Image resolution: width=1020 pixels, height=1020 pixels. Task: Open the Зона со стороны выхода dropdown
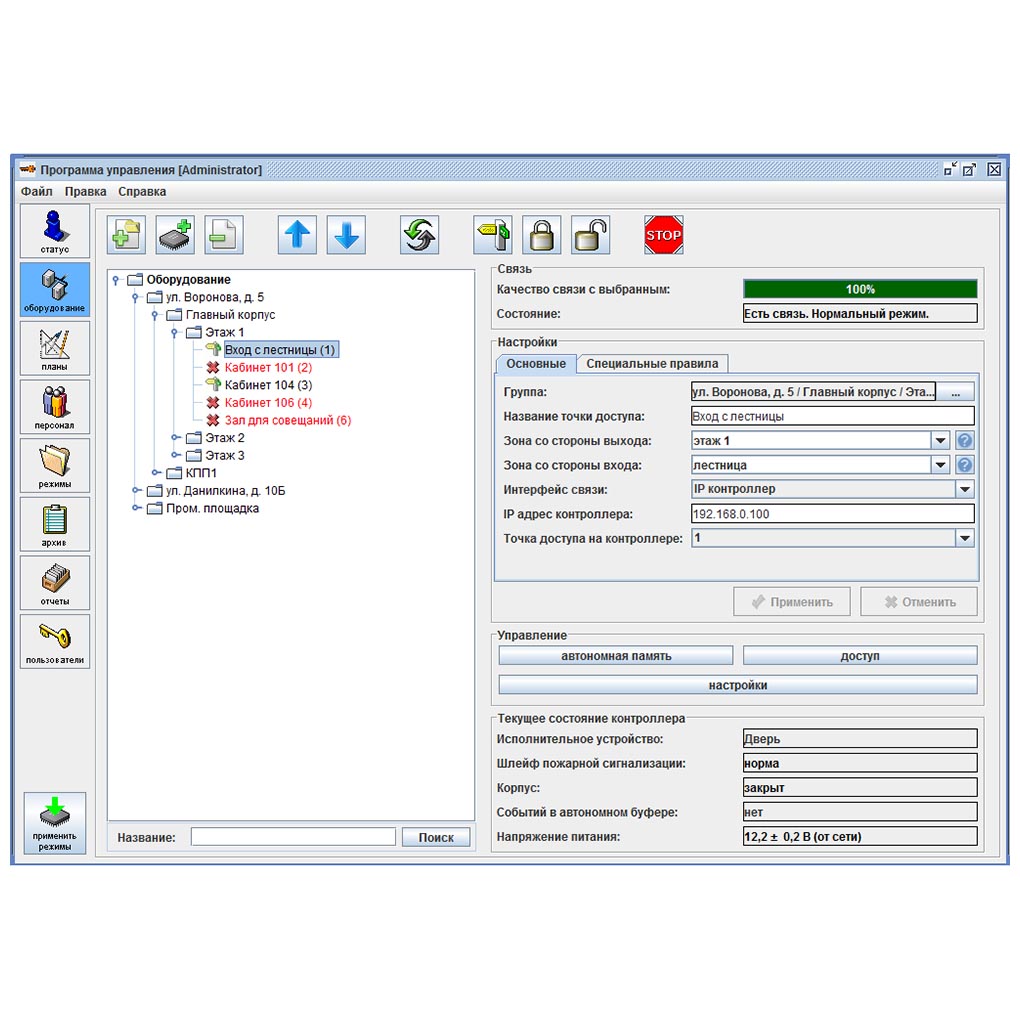pos(940,441)
